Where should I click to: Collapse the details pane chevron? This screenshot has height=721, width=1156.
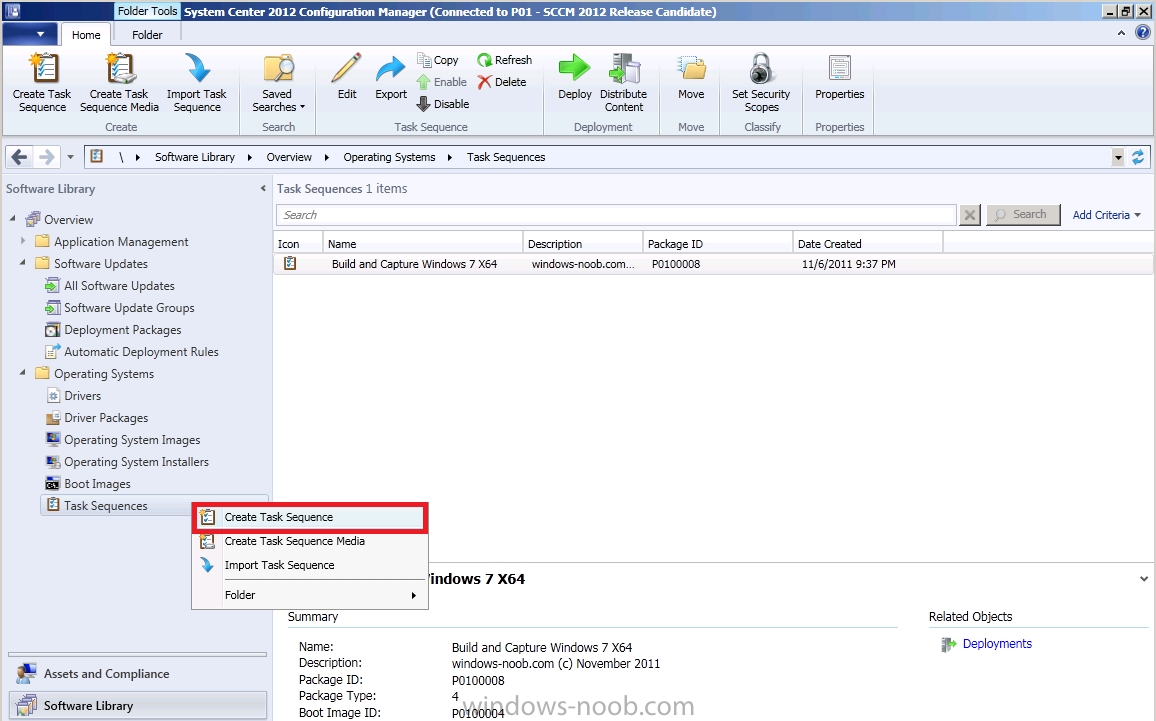click(x=1143, y=579)
